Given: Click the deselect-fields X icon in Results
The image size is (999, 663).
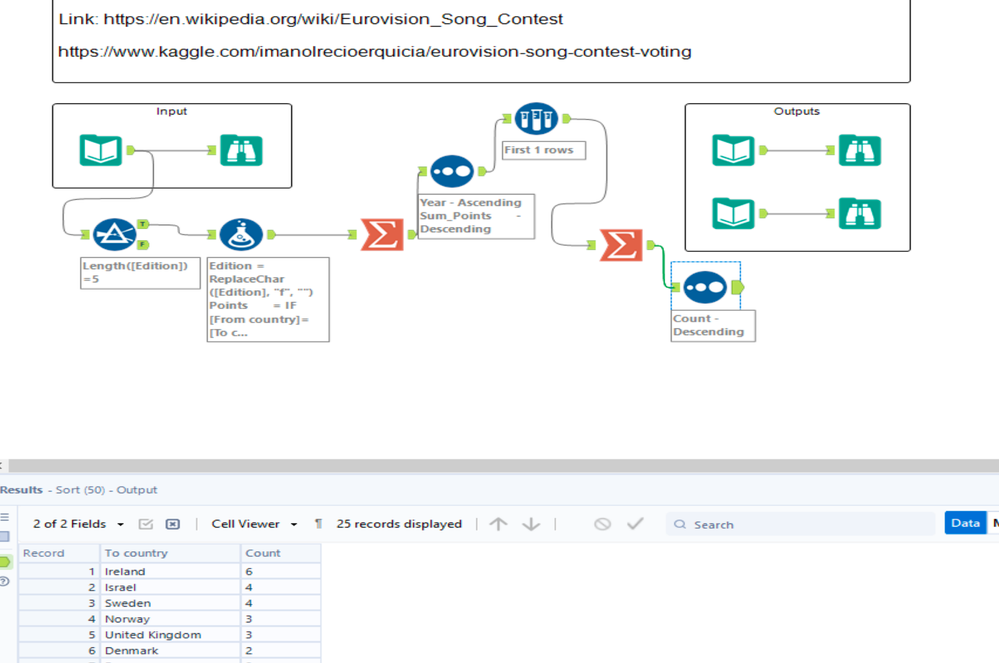Looking at the screenshot, I should click(173, 524).
